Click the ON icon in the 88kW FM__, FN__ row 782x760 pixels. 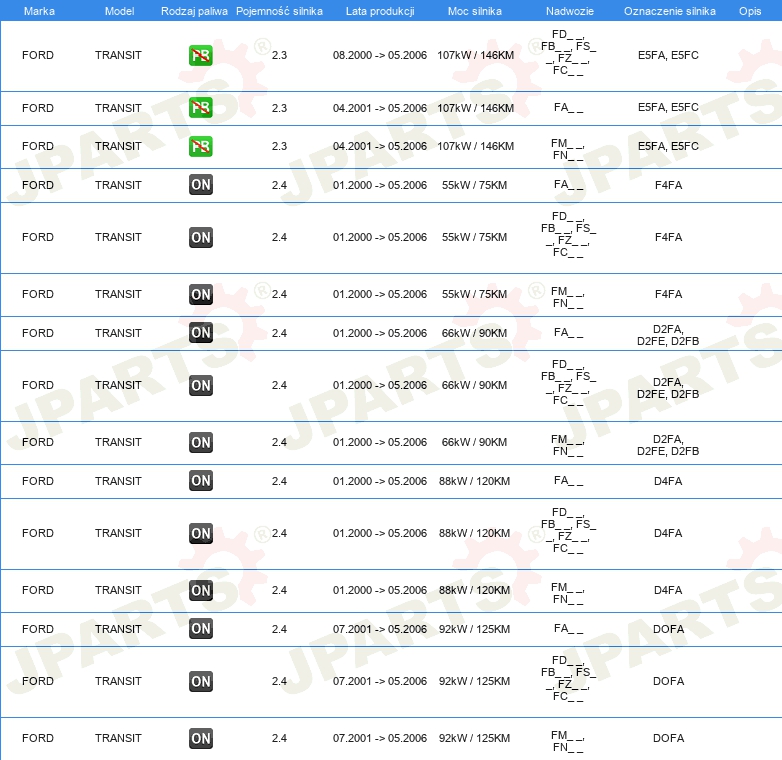(200, 591)
